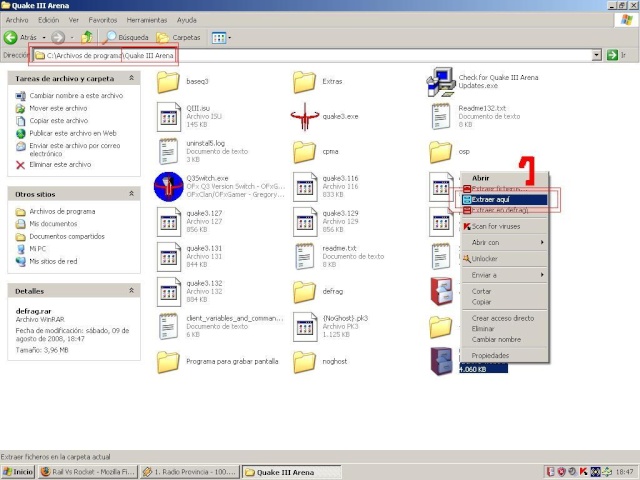Screen dimensions: 640x480
Task: Select the quake3.127 file icon
Action: coord(169,222)
